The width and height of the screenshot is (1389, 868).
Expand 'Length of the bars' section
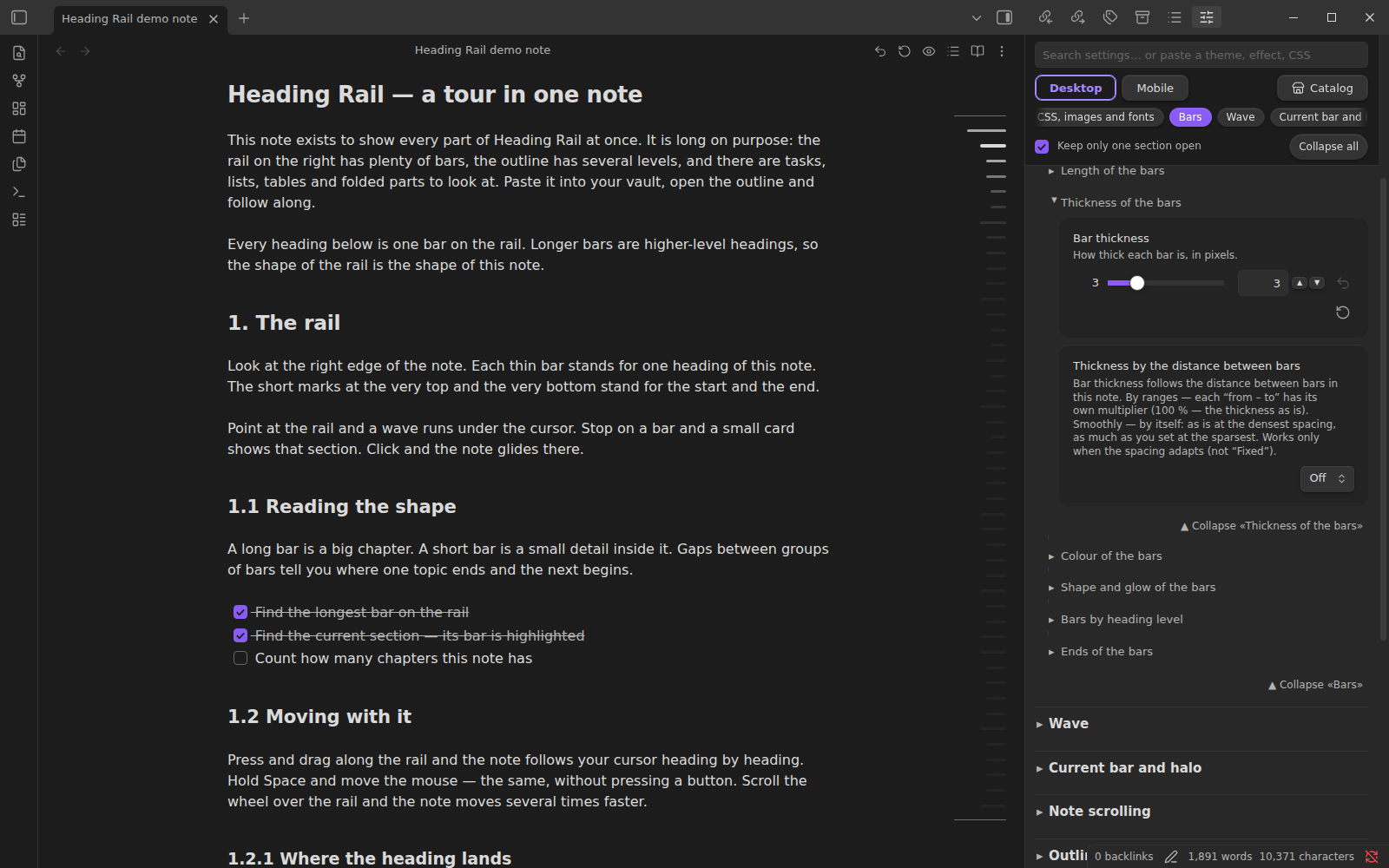tap(1112, 171)
